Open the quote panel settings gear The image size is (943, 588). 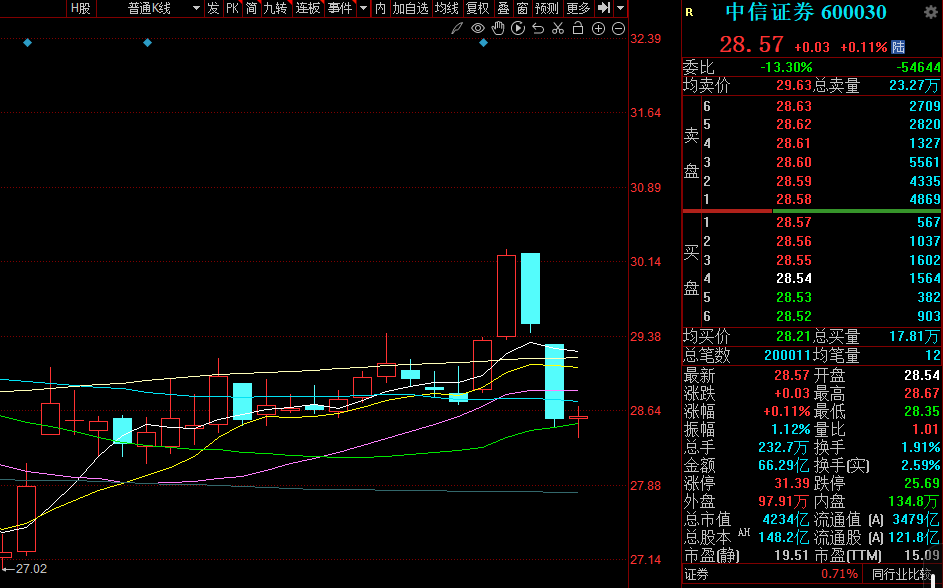[x=932, y=13]
